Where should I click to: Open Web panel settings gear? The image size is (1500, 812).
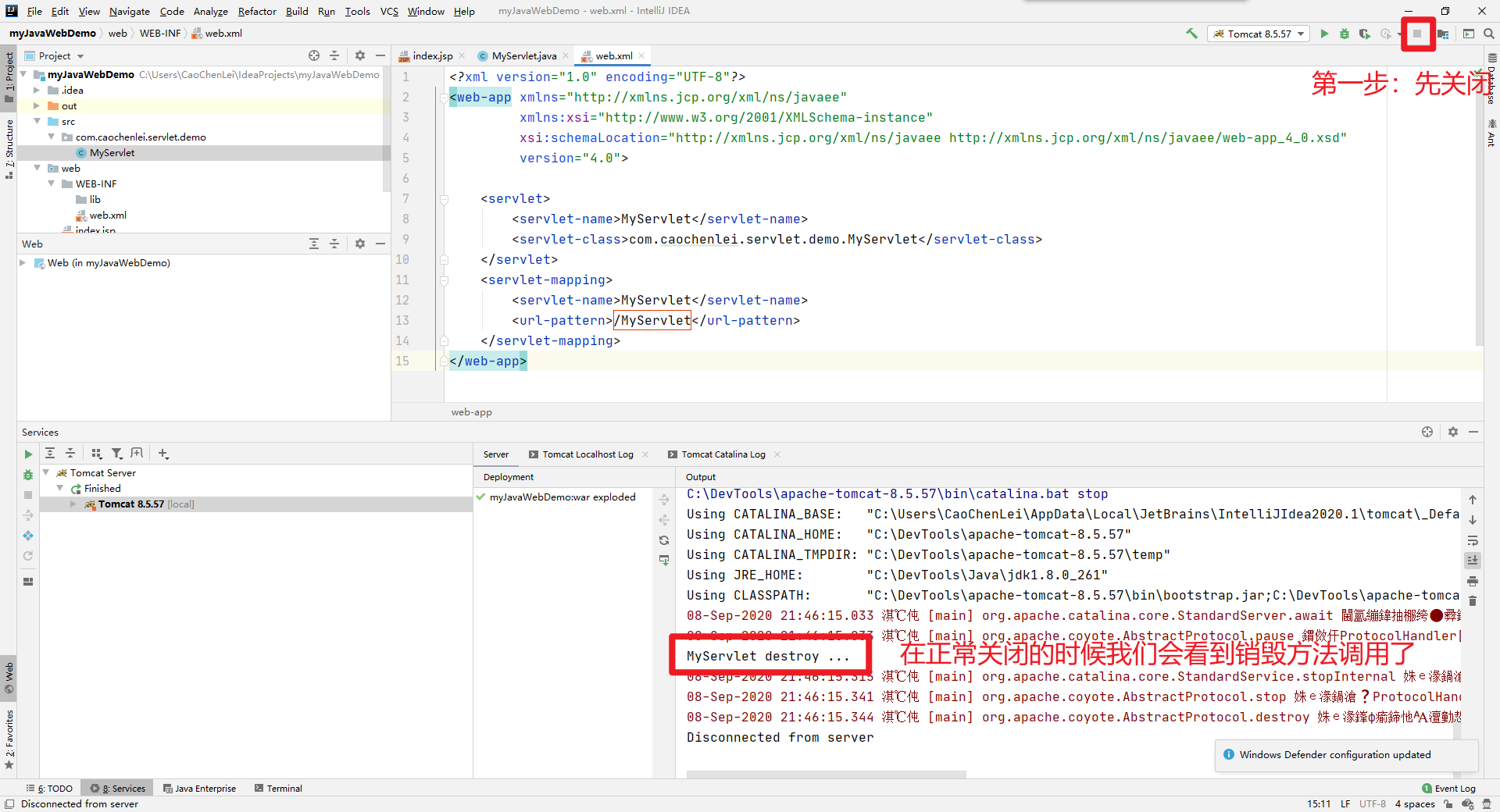click(x=360, y=244)
